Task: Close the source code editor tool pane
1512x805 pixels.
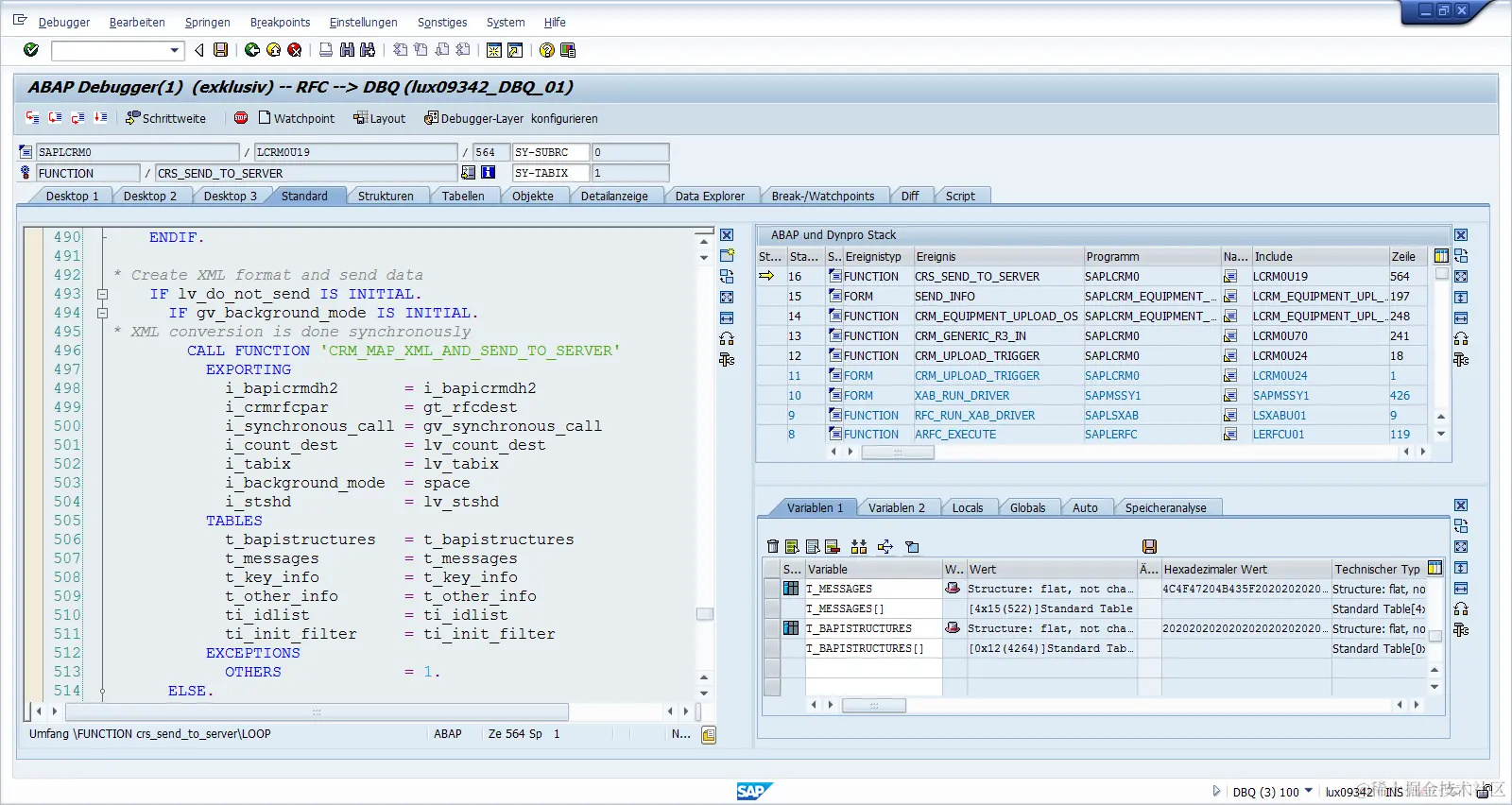Action: (x=727, y=235)
